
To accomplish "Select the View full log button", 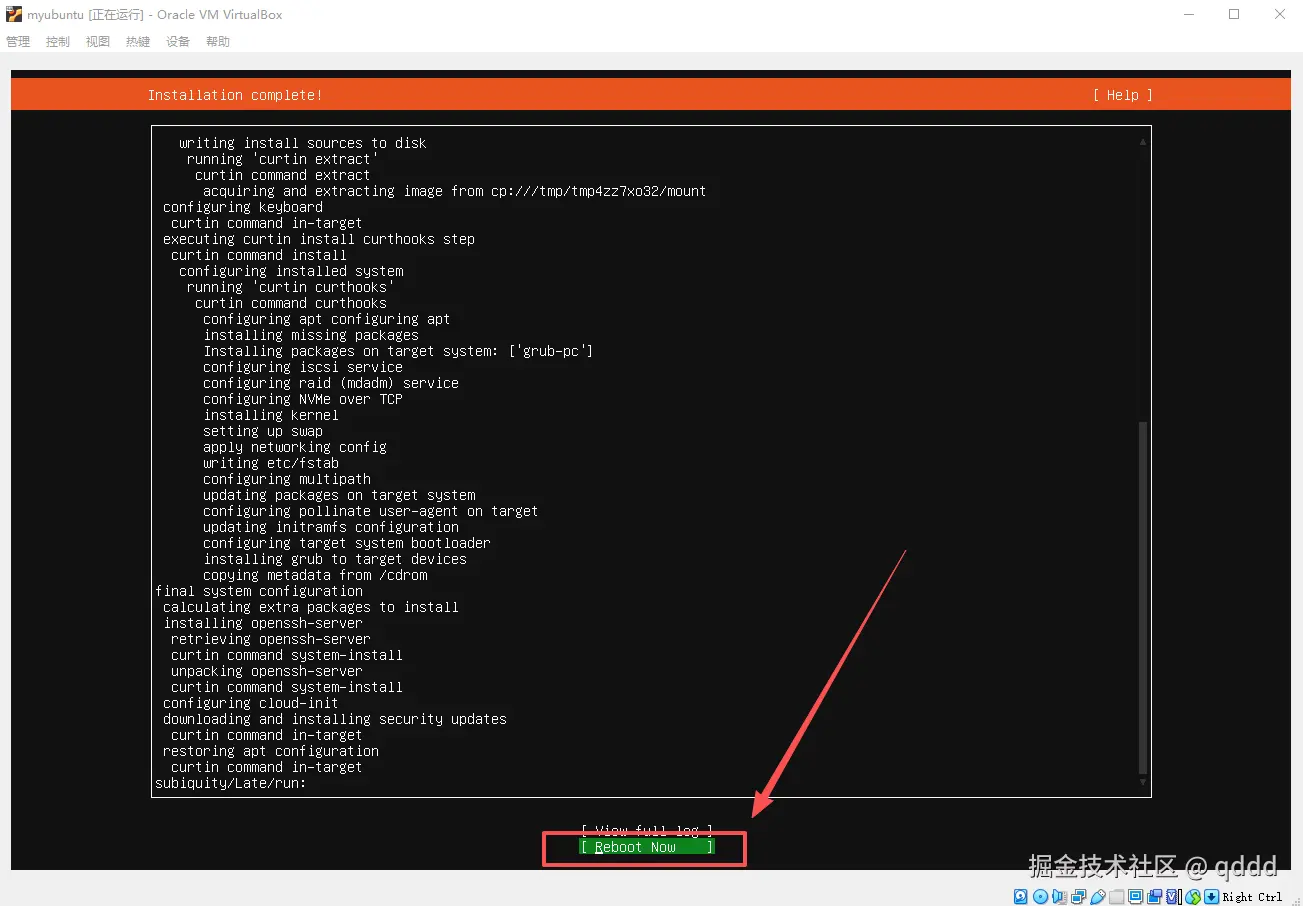I will [647, 831].
